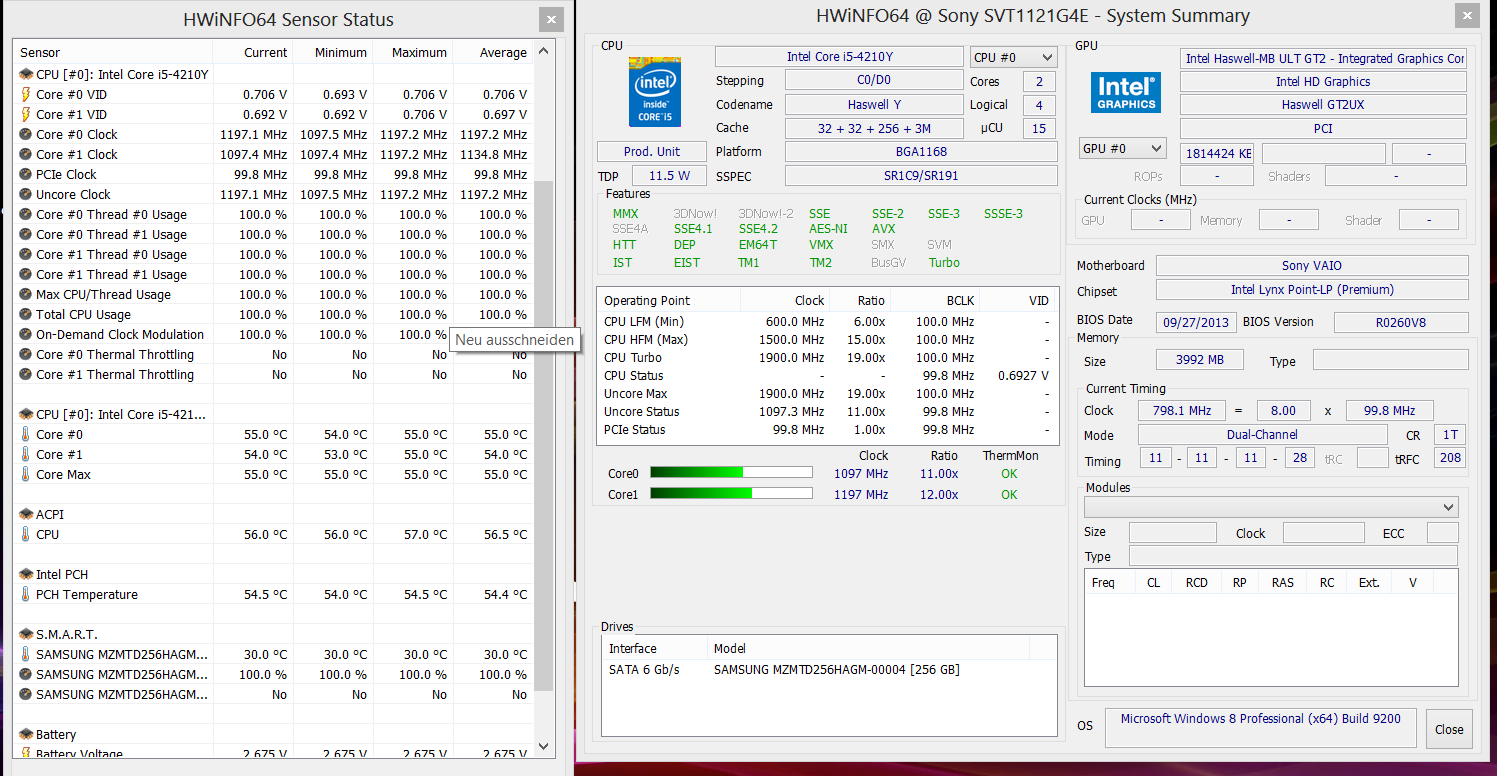Click the Codename field showing Haswell Y
Viewport: 1497px width, 776px height.
pyautogui.click(x=874, y=104)
